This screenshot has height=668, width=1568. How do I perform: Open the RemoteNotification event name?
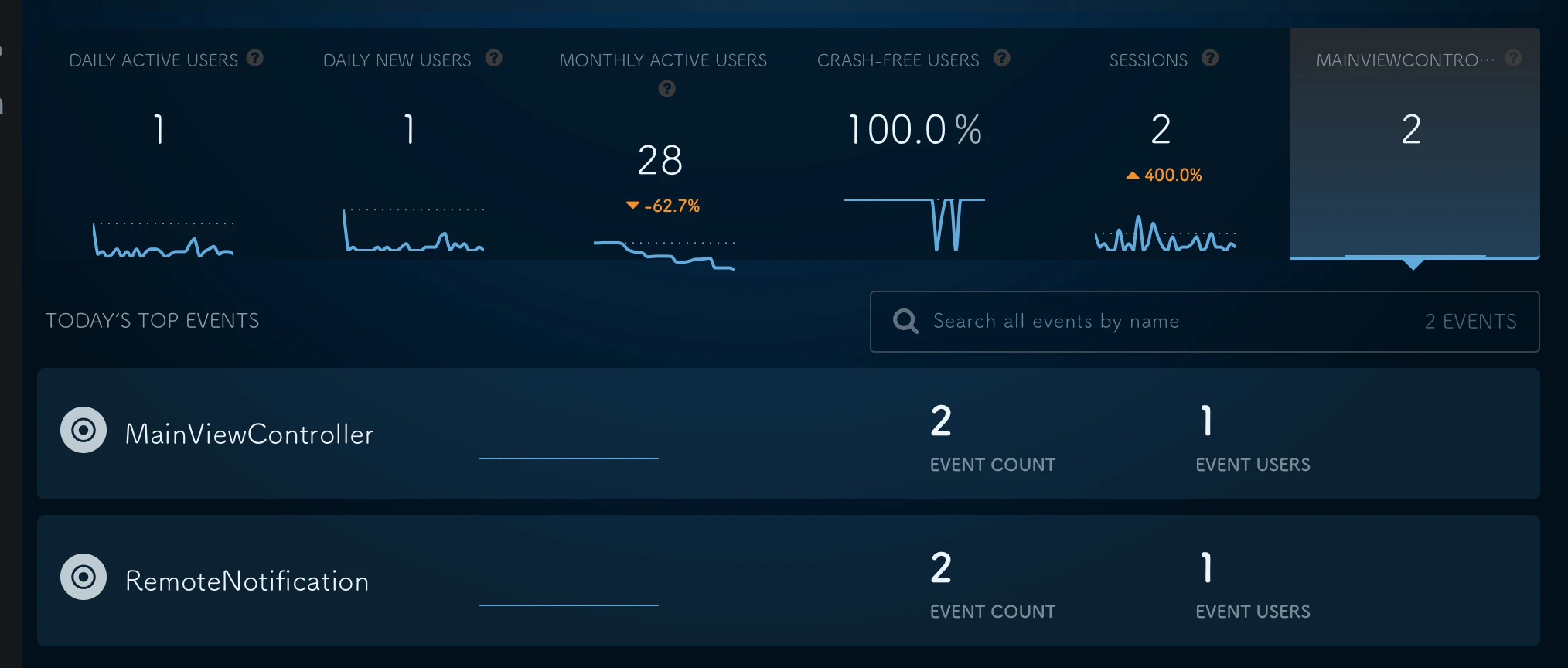click(247, 581)
